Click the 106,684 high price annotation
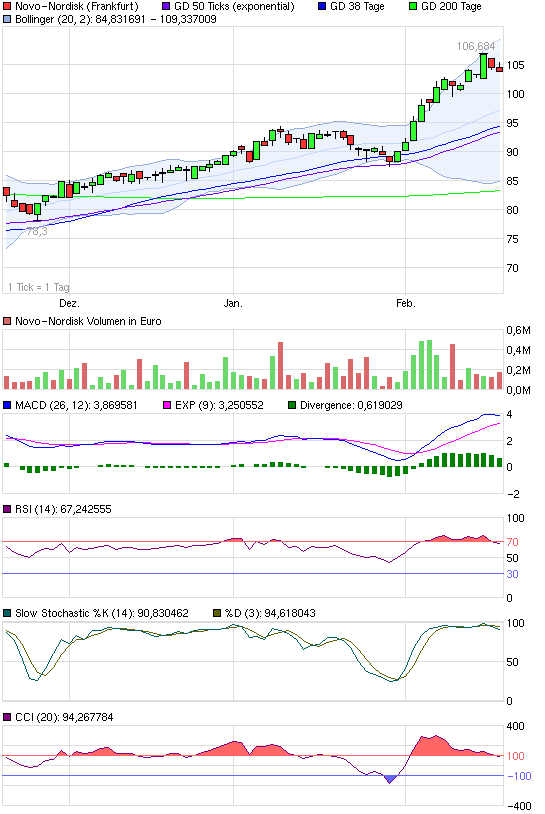 (476, 46)
